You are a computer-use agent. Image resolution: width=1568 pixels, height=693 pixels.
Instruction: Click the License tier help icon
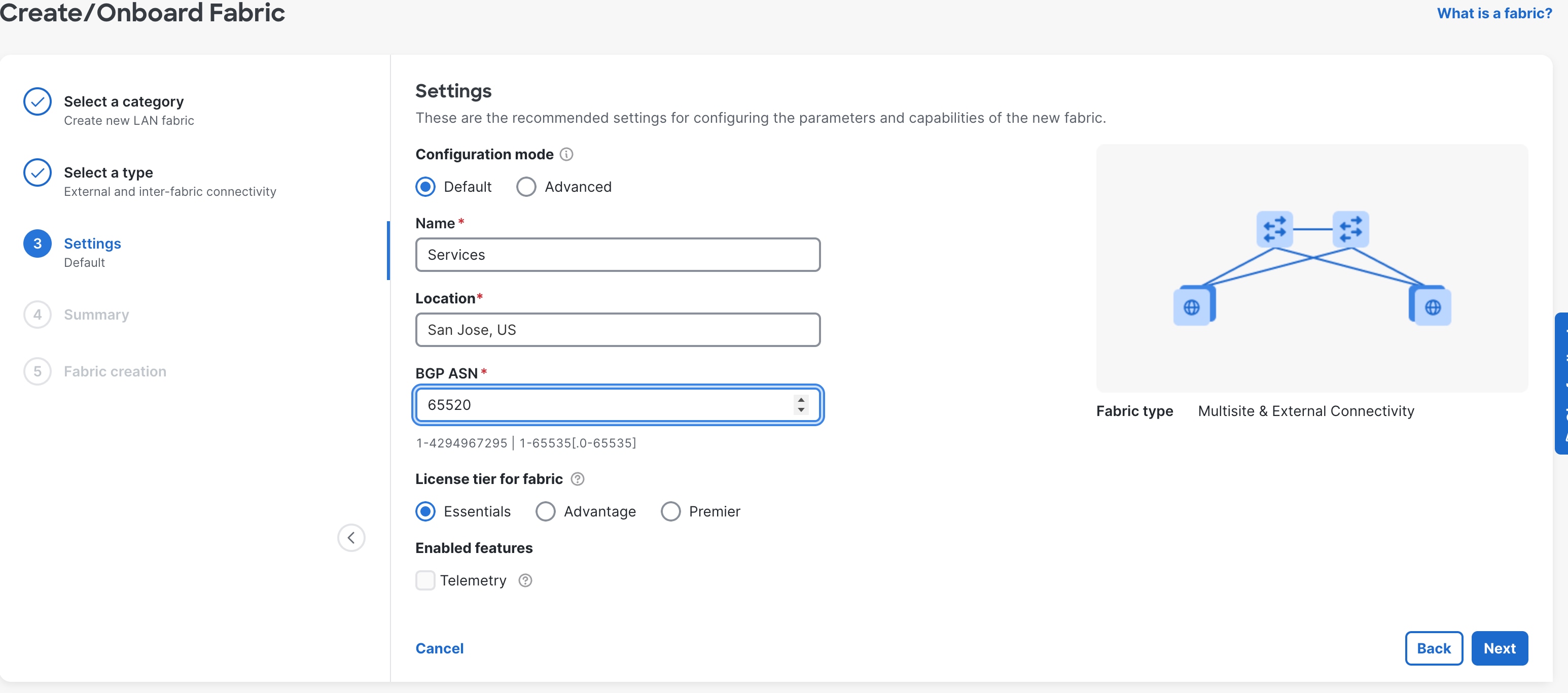577,479
